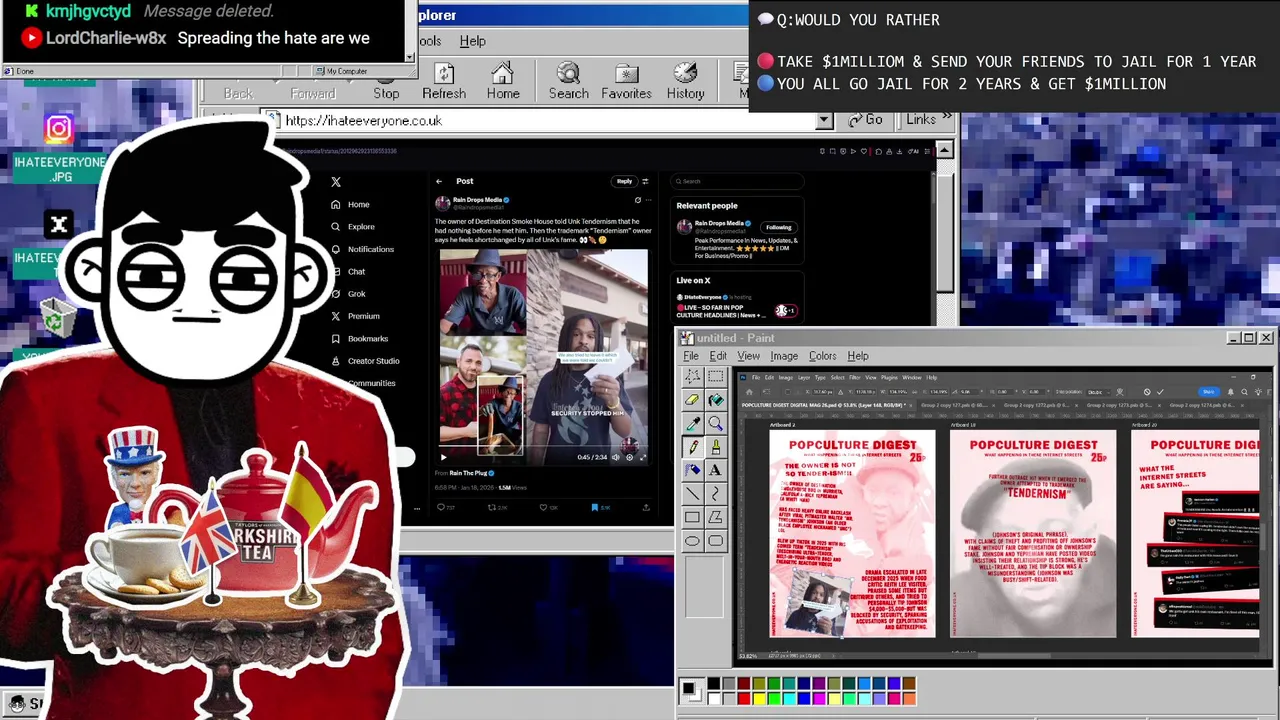The width and height of the screenshot is (1280, 720).
Task: Open the View menu in Paint
Action: point(748,356)
